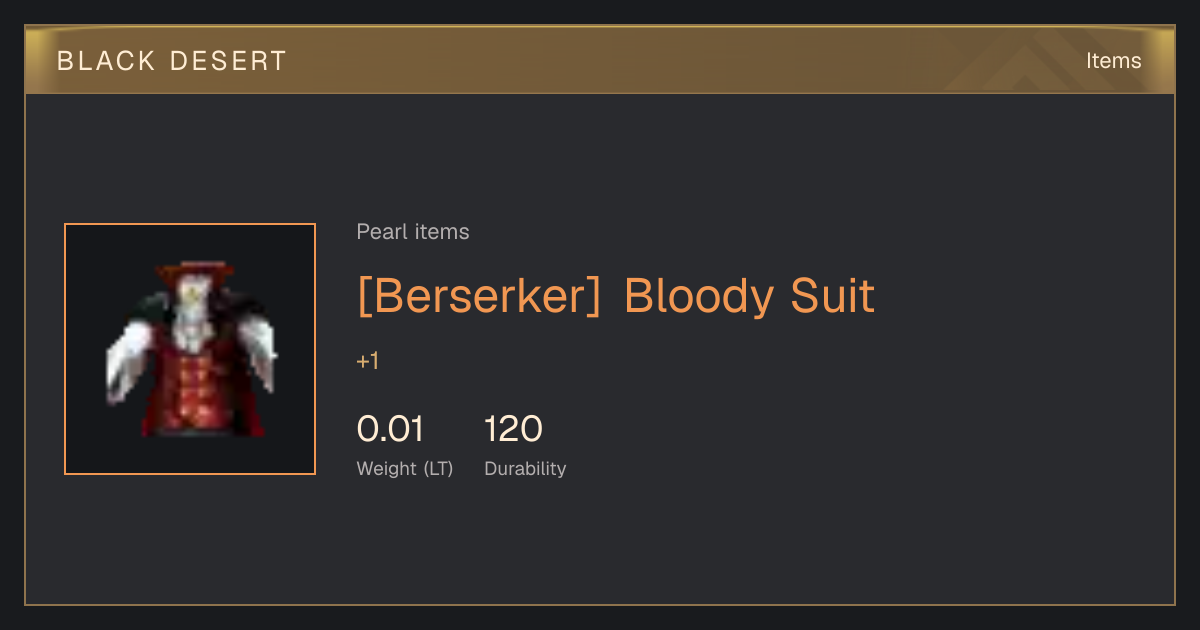Click the red collar atop the suit icon

(196, 270)
